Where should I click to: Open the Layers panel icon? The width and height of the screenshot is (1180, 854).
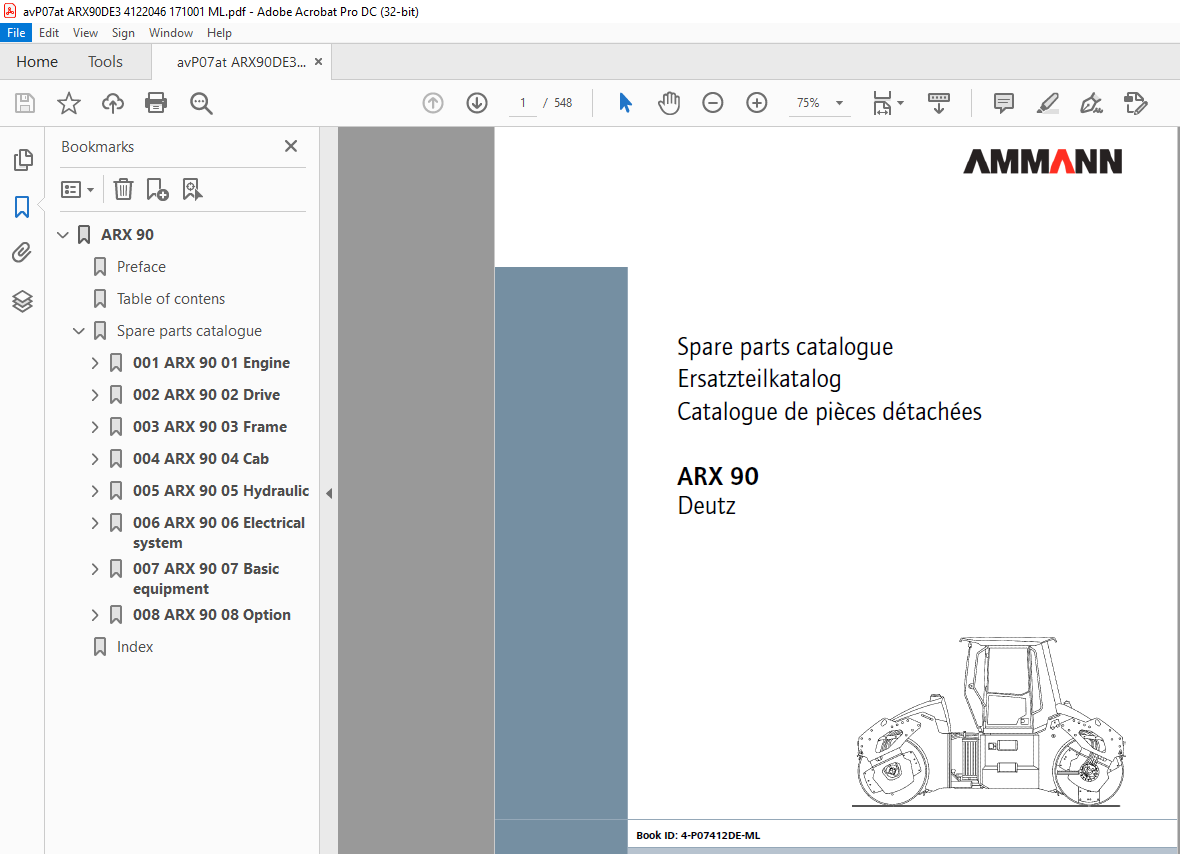click(x=22, y=302)
